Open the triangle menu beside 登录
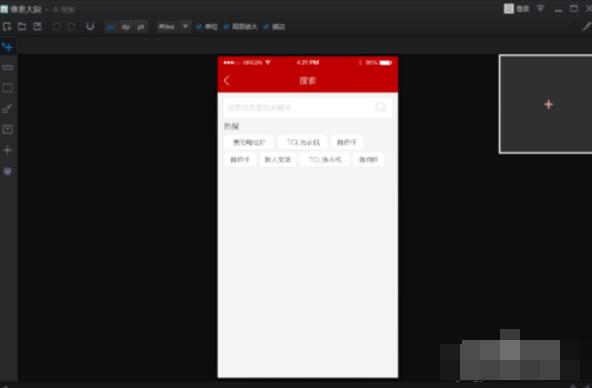Image resolution: width=592 pixels, height=388 pixels. coord(540,8)
